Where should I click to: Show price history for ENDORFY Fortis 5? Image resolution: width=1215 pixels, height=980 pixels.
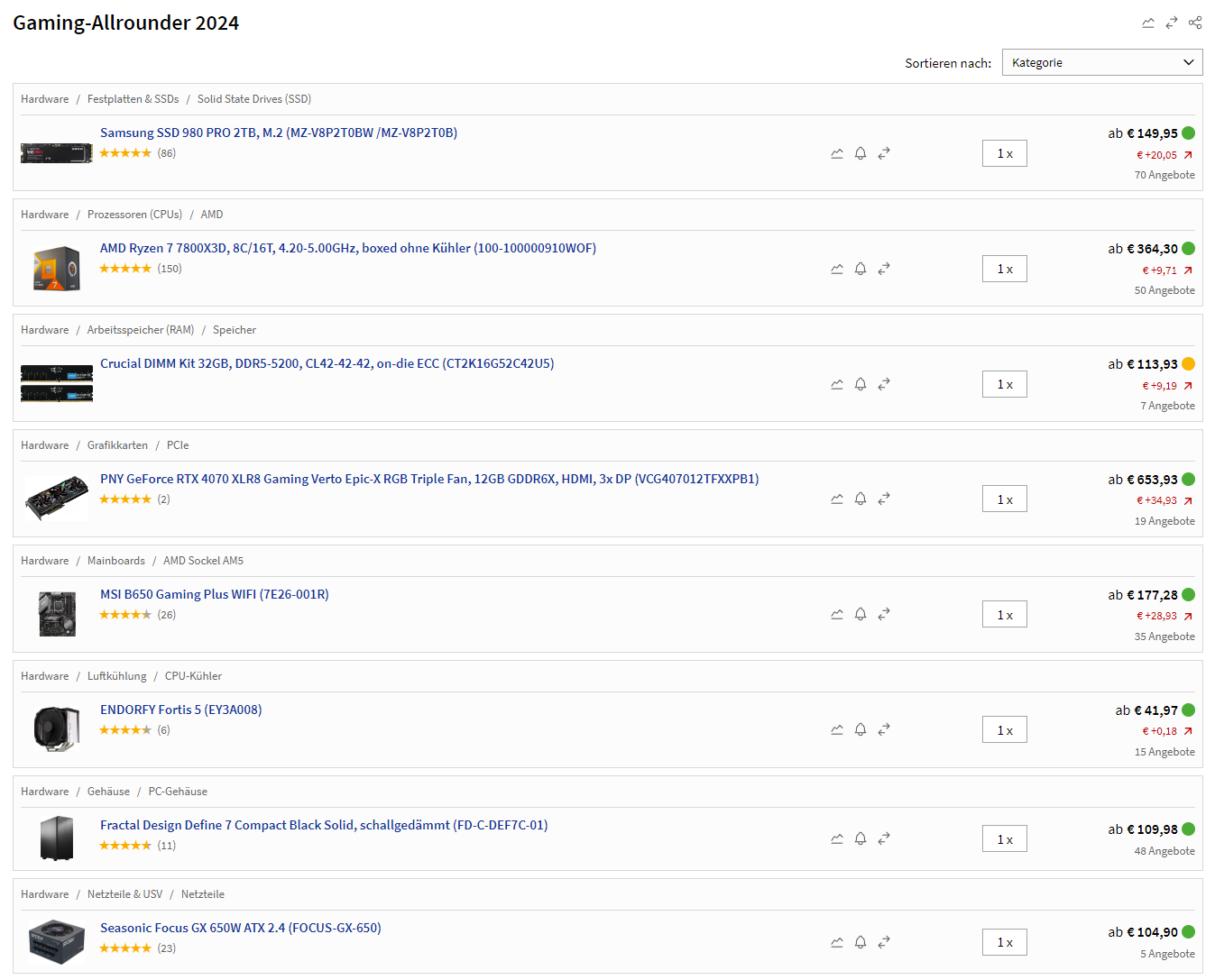[x=837, y=729]
